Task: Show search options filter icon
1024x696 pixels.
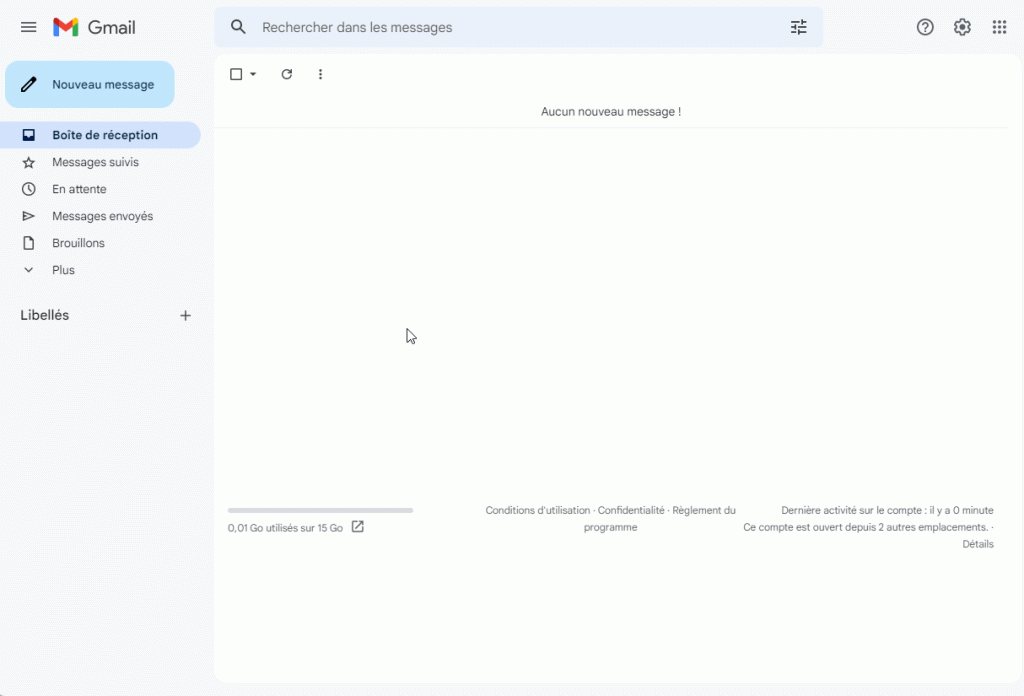Action: [x=798, y=27]
